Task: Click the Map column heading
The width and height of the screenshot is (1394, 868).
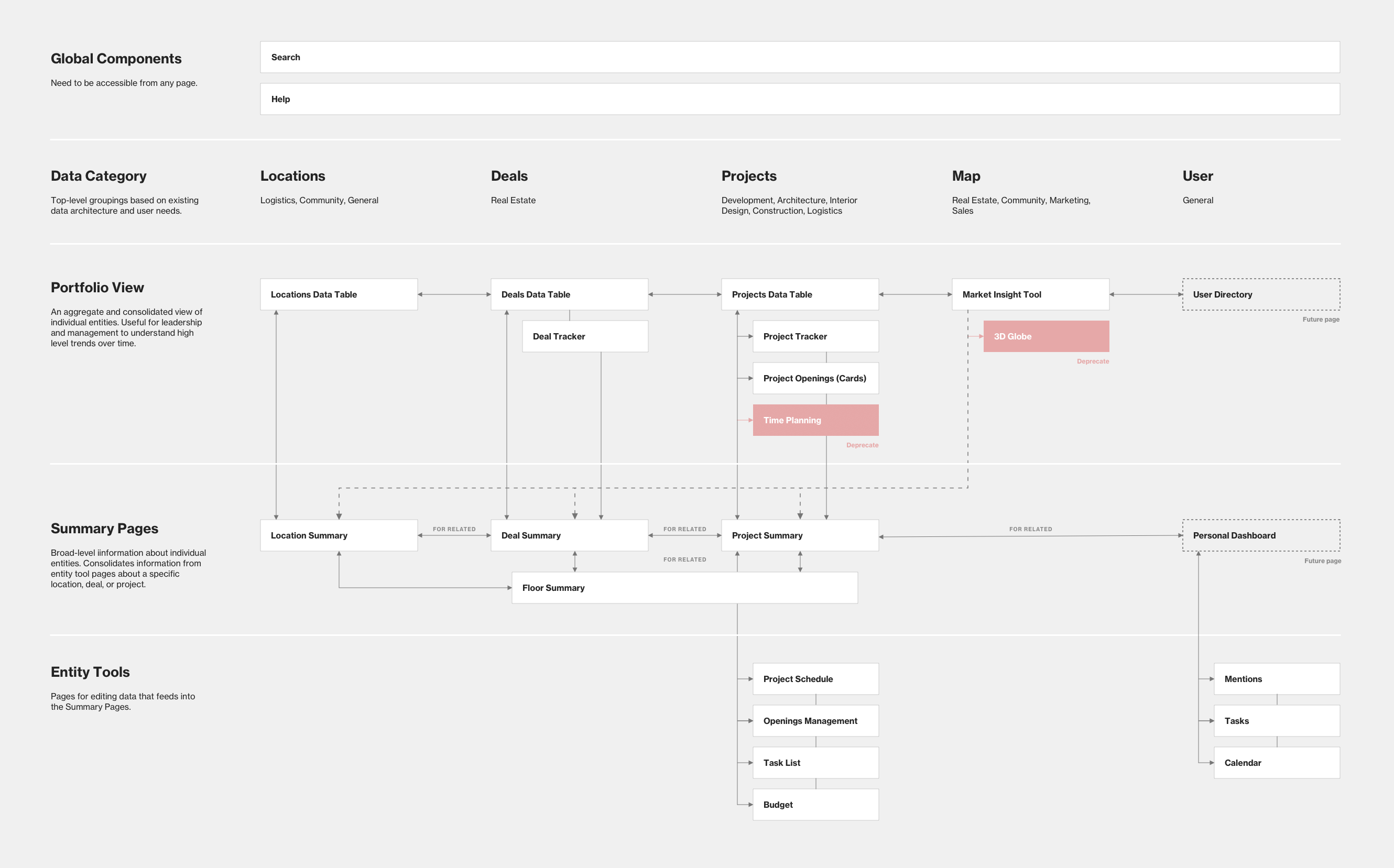Action: [x=966, y=176]
